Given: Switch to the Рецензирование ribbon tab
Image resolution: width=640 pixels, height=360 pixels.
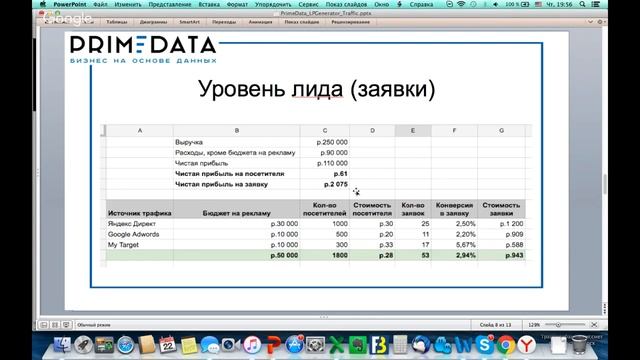Looking at the screenshot, I should 351,22.
